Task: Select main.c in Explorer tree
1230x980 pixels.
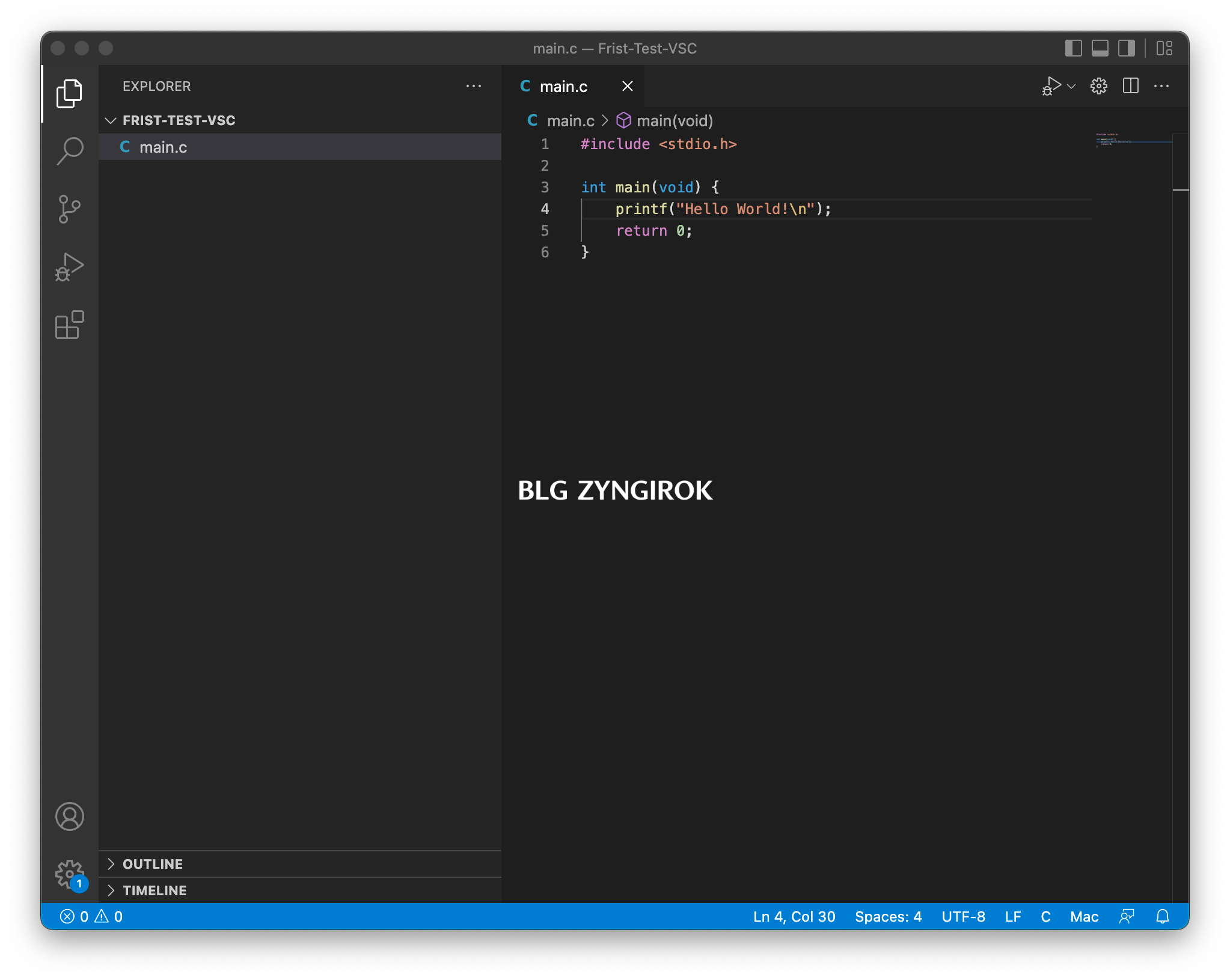Action: (163, 147)
